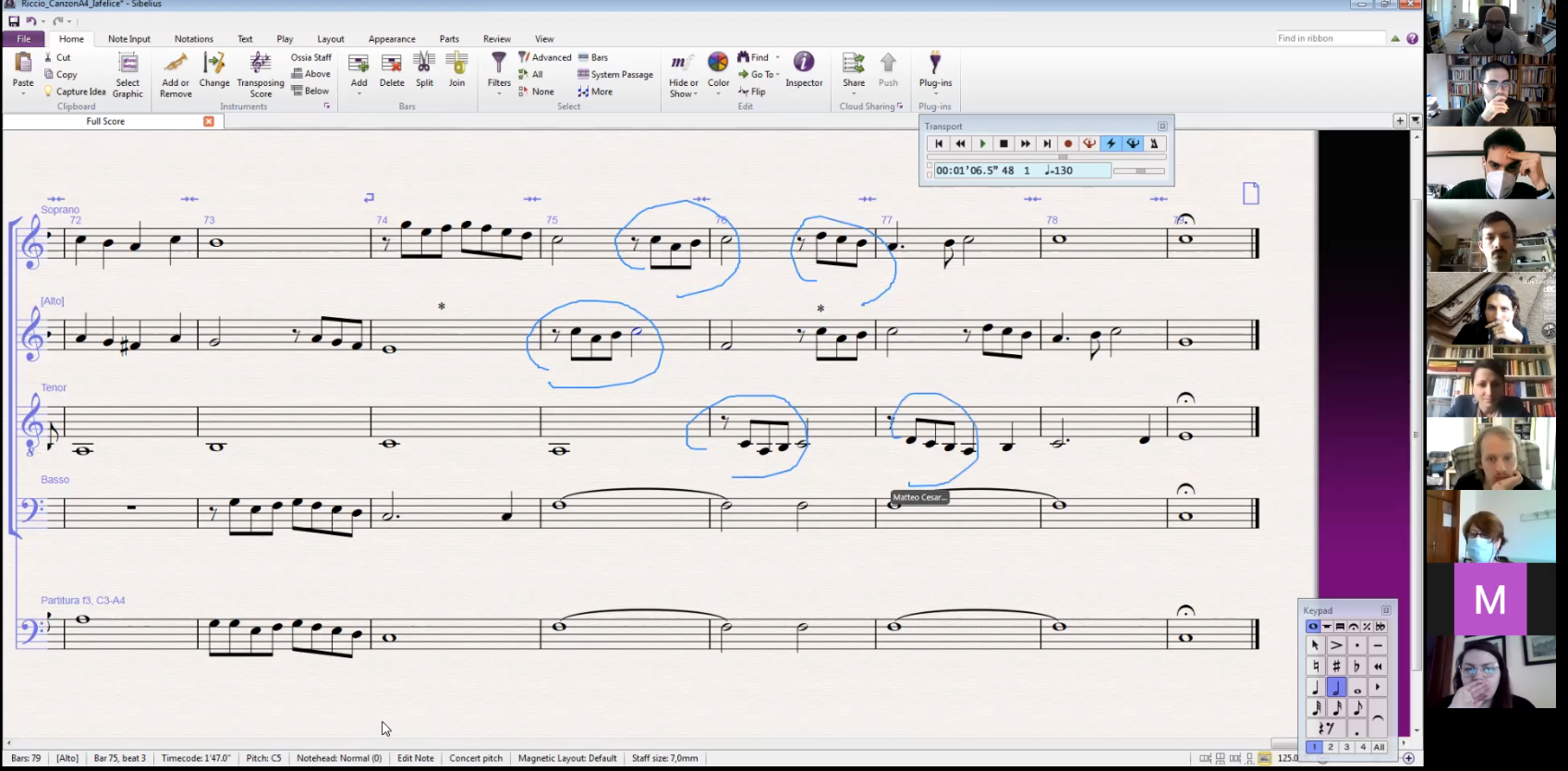Viewport: 1568px width, 771px height.
Task: Select the flat accidental on Keypad
Action: tap(1357, 666)
